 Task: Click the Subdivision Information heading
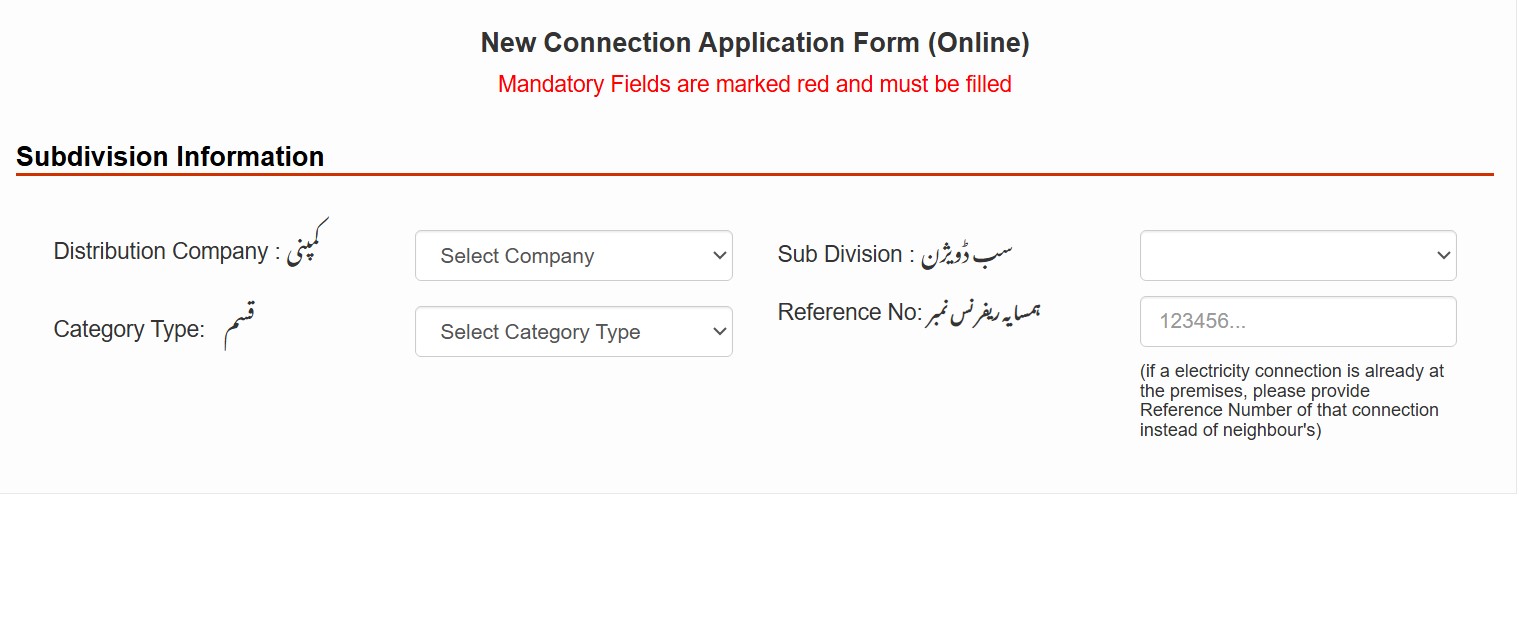[x=170, y=156]
